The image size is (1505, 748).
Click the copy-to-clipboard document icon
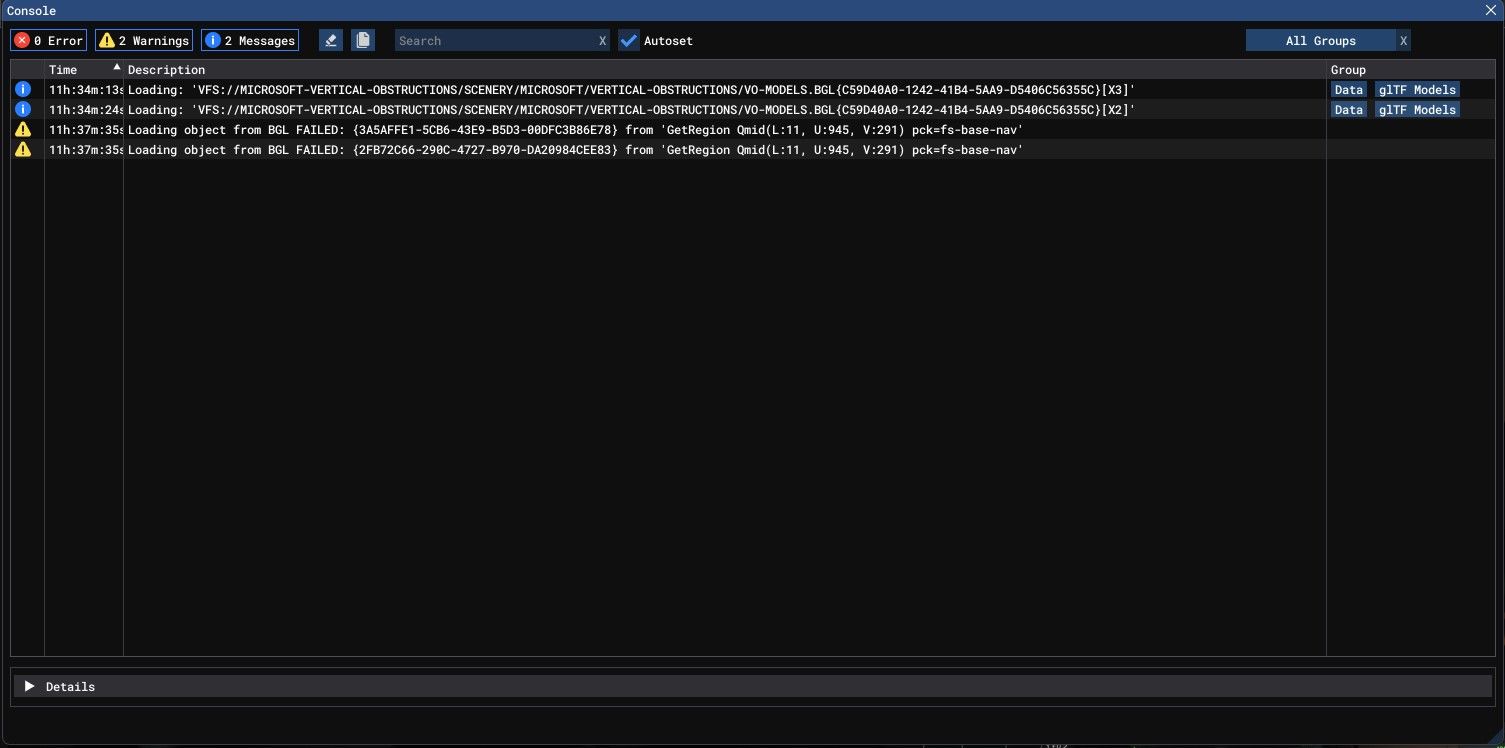pos(362,40)
